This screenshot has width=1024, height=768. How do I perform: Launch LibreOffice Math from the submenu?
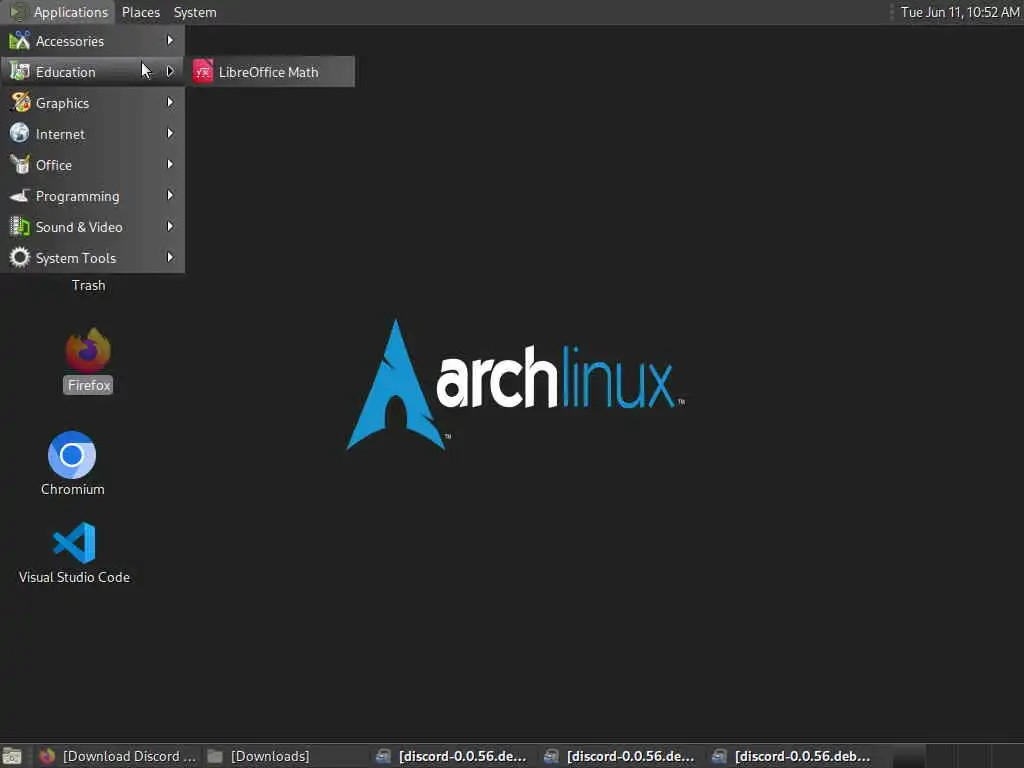pyautogui.click(x=271, y=72)
